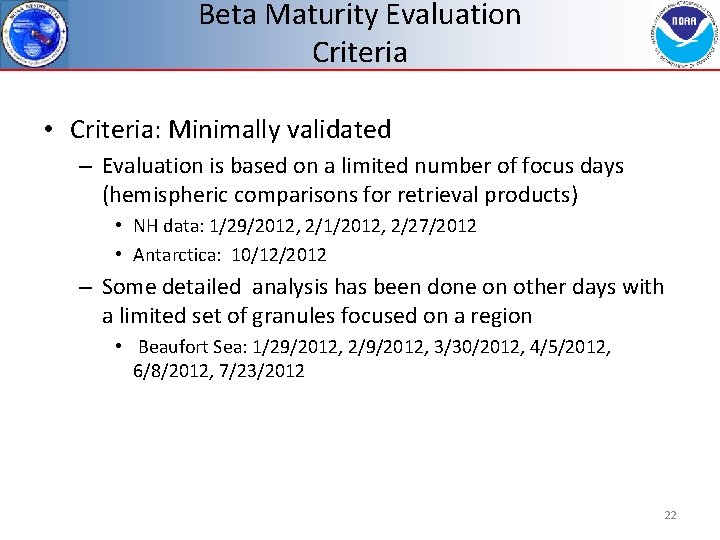Viewport: 720px width, 540px height.
Task: Select the slide title 'Beta Maturity Evaluation'
Action: tap(360, 16)
